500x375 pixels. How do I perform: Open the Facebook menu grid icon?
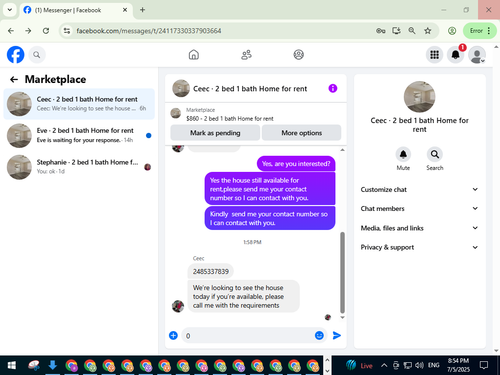tap(434, 55)
